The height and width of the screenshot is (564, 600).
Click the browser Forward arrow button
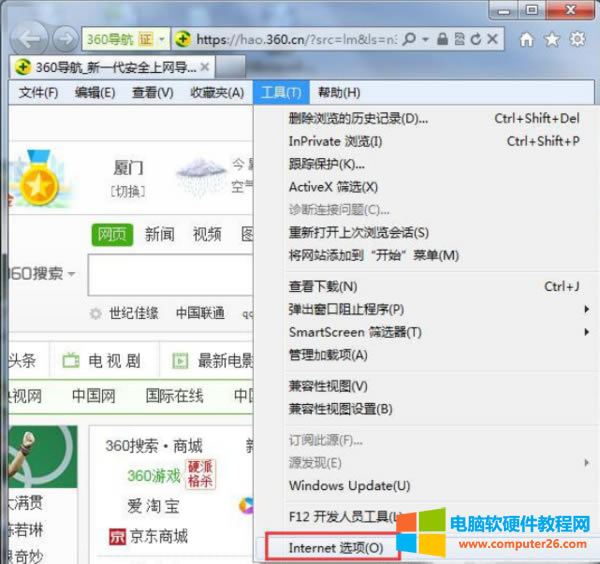(x=65, y=39)
